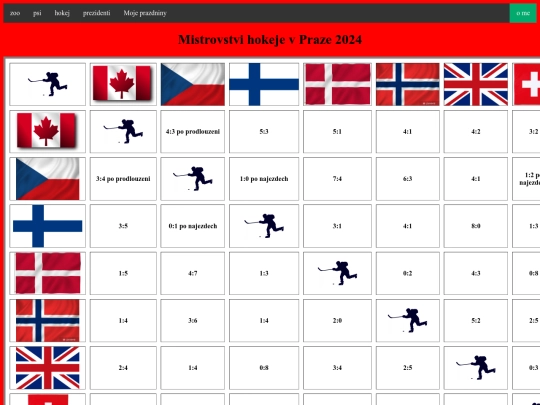Click the hockey player icon in top-left cell
540x405 pixels.
pyautogui.click(x=47, y=84)
